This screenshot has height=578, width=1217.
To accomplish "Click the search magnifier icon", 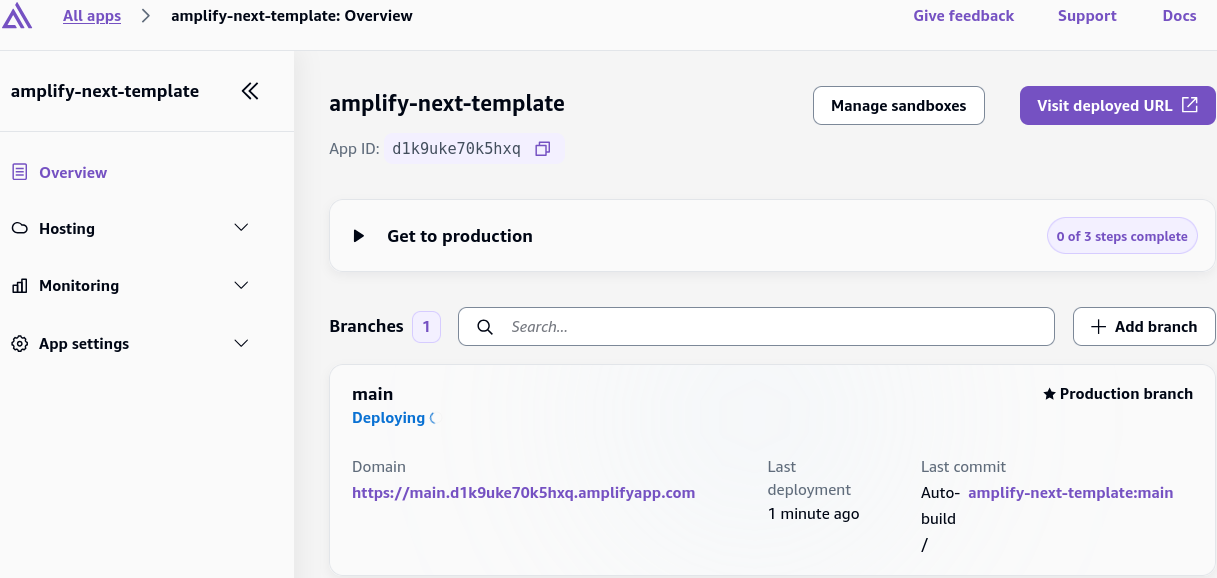I will tap(485, 327).
